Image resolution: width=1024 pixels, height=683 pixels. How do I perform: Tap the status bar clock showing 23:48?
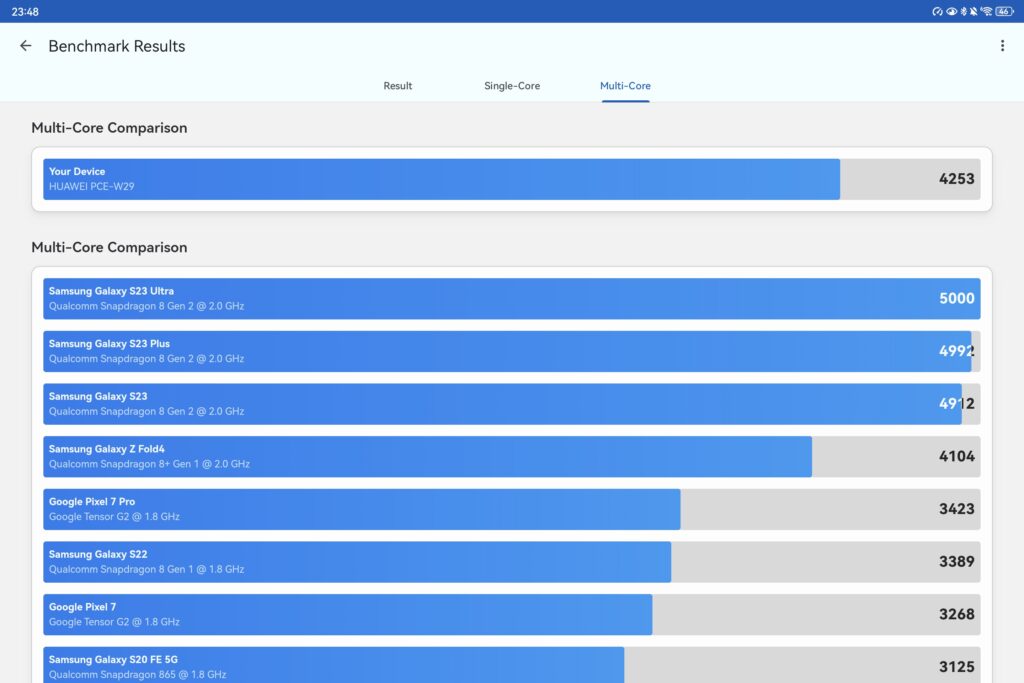click(25, 11)
